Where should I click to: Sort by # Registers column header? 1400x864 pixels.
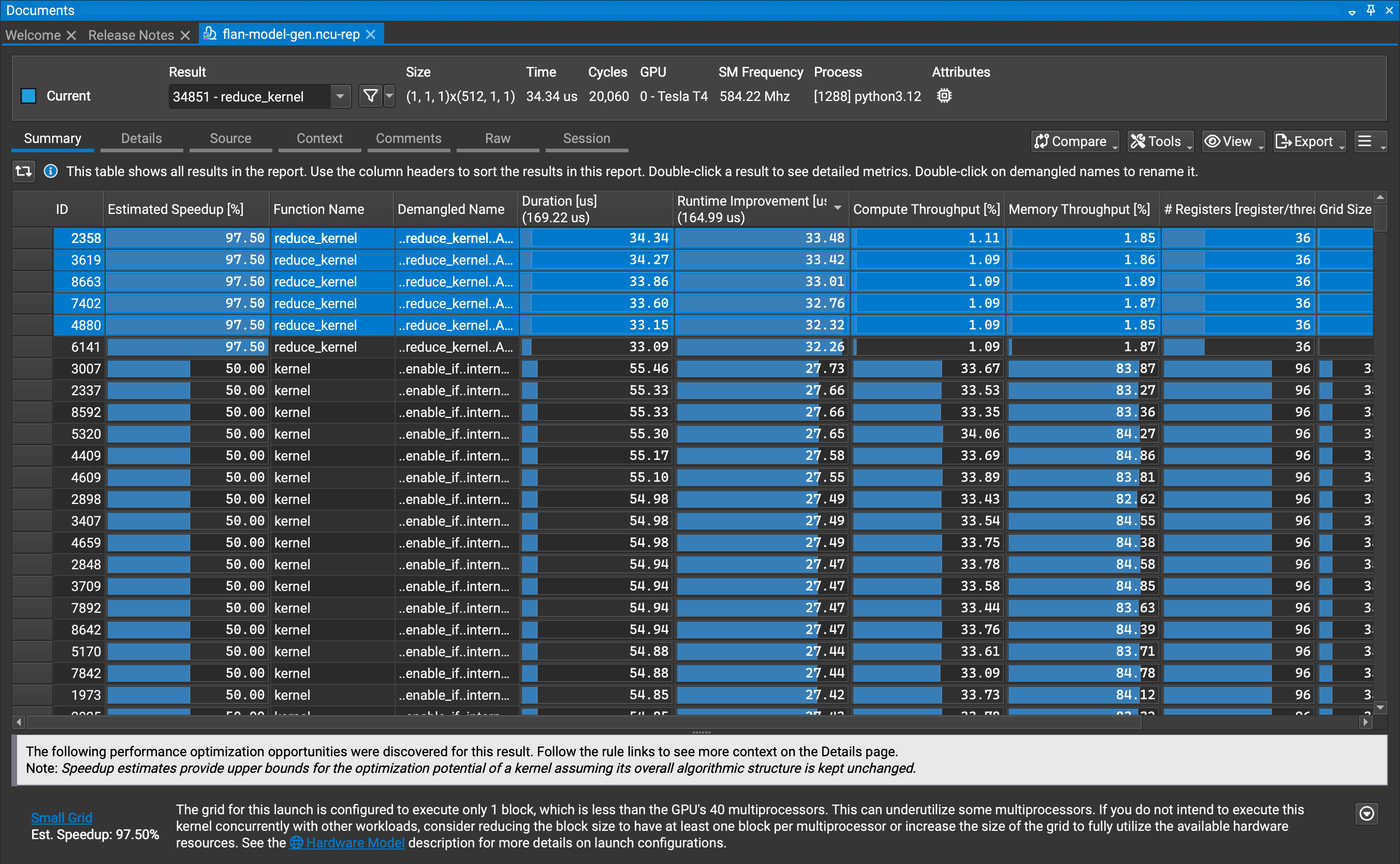tap(1238, 209)
